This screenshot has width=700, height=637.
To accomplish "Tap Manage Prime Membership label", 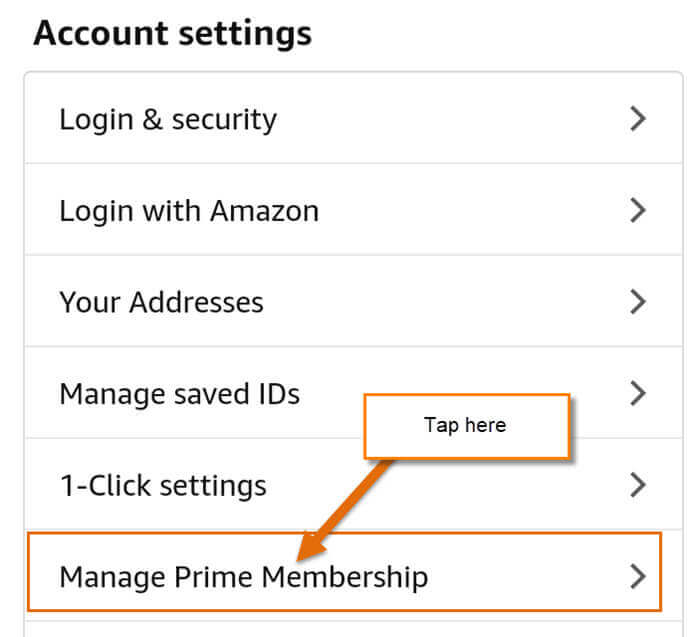I will click(244, 577).
